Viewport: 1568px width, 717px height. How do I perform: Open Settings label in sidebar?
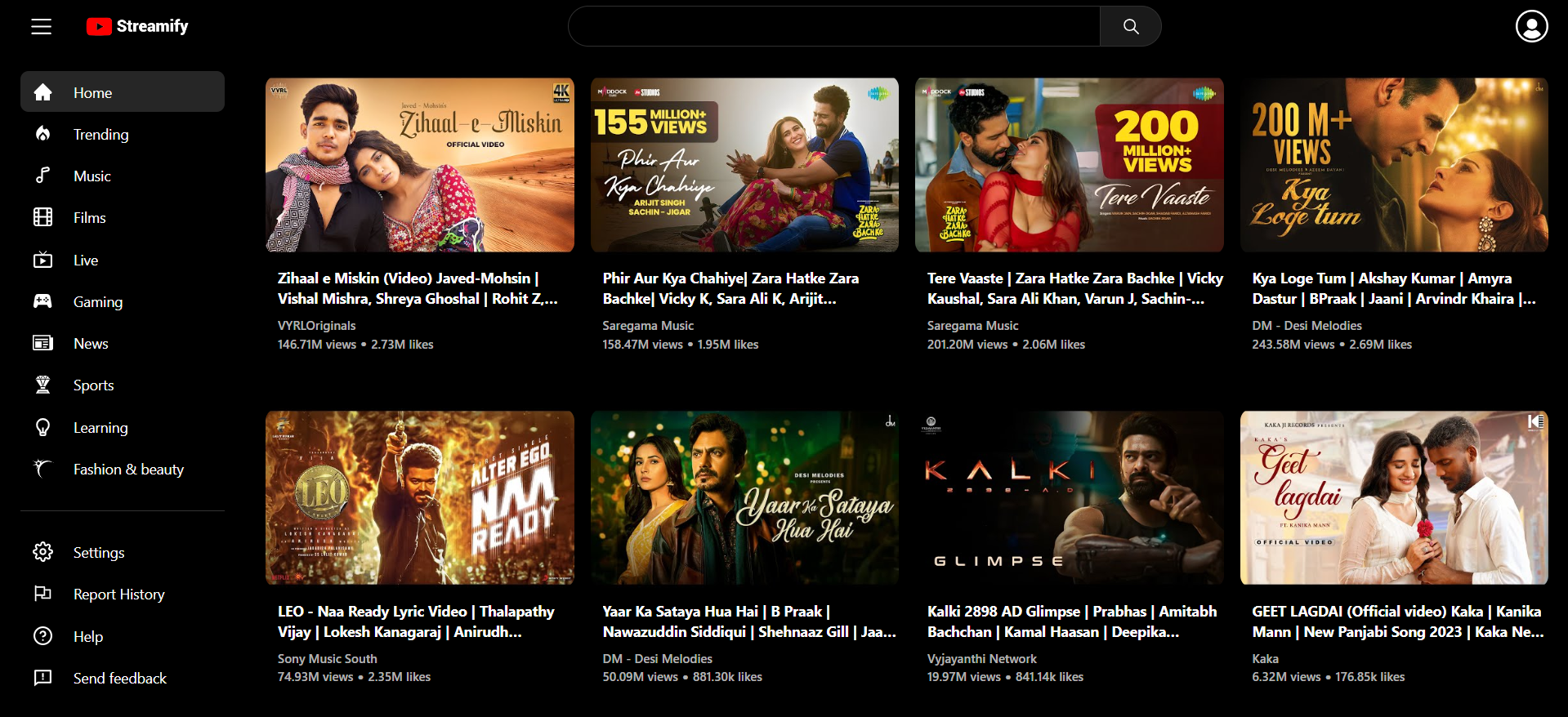[99, 552]
